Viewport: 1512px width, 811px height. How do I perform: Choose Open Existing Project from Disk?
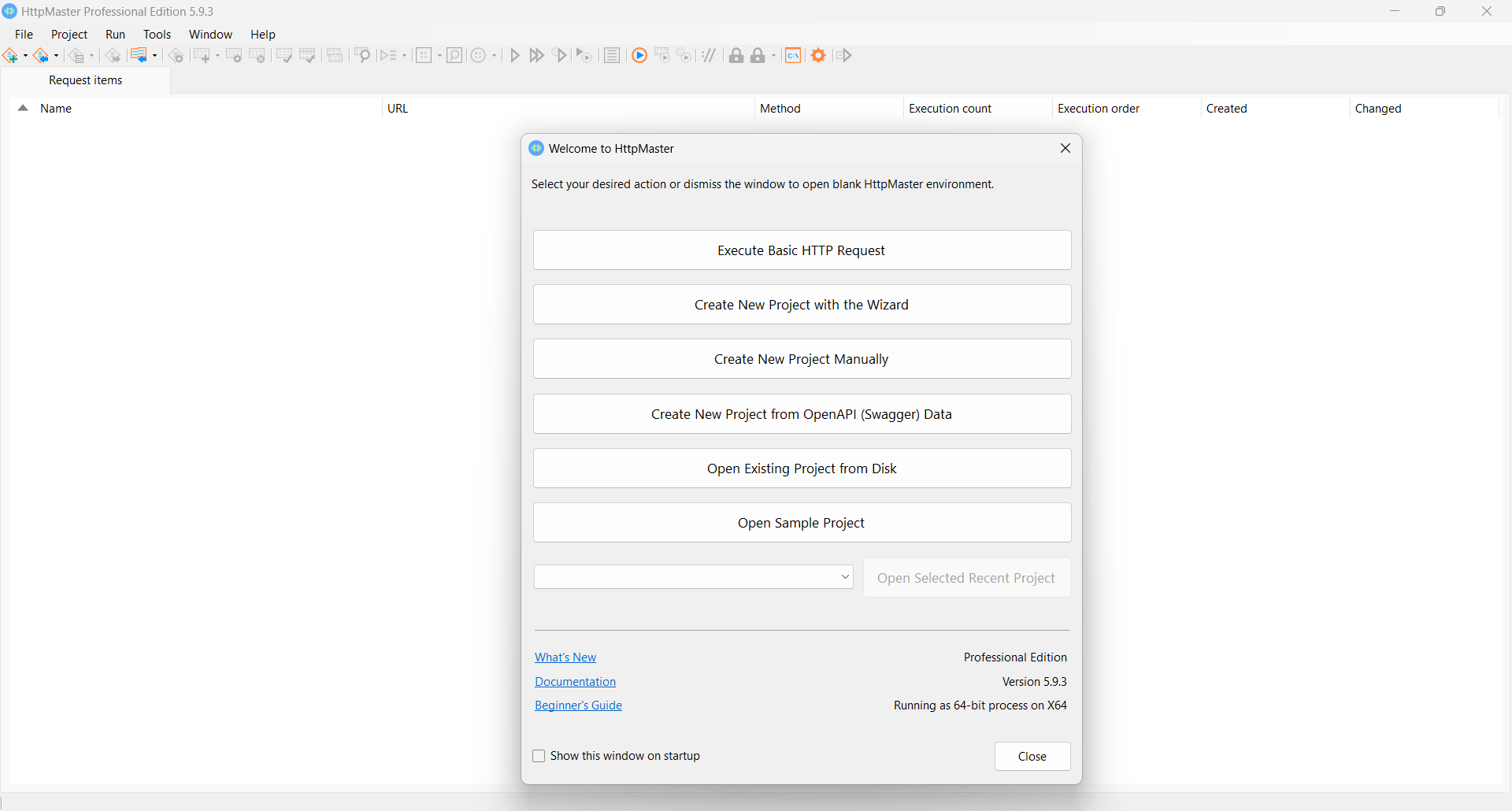click(802, 468)
